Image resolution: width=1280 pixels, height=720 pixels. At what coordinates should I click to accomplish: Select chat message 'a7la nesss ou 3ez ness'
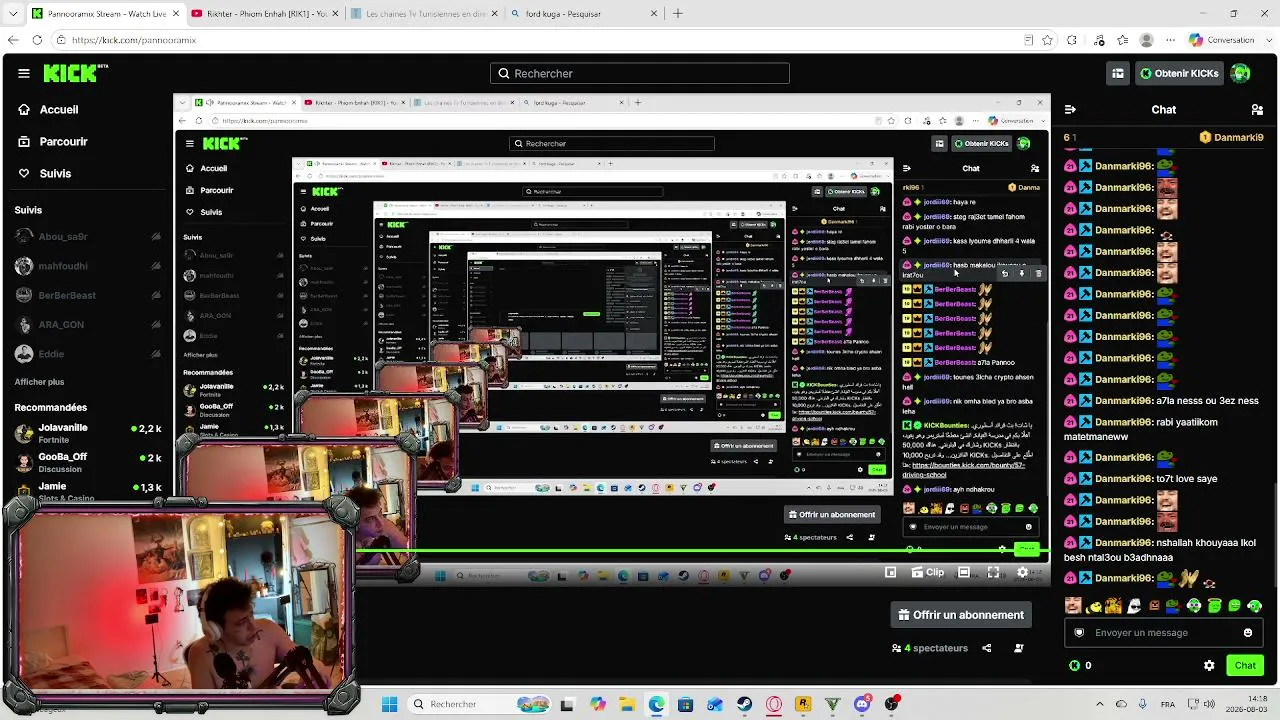(1207, 401)
